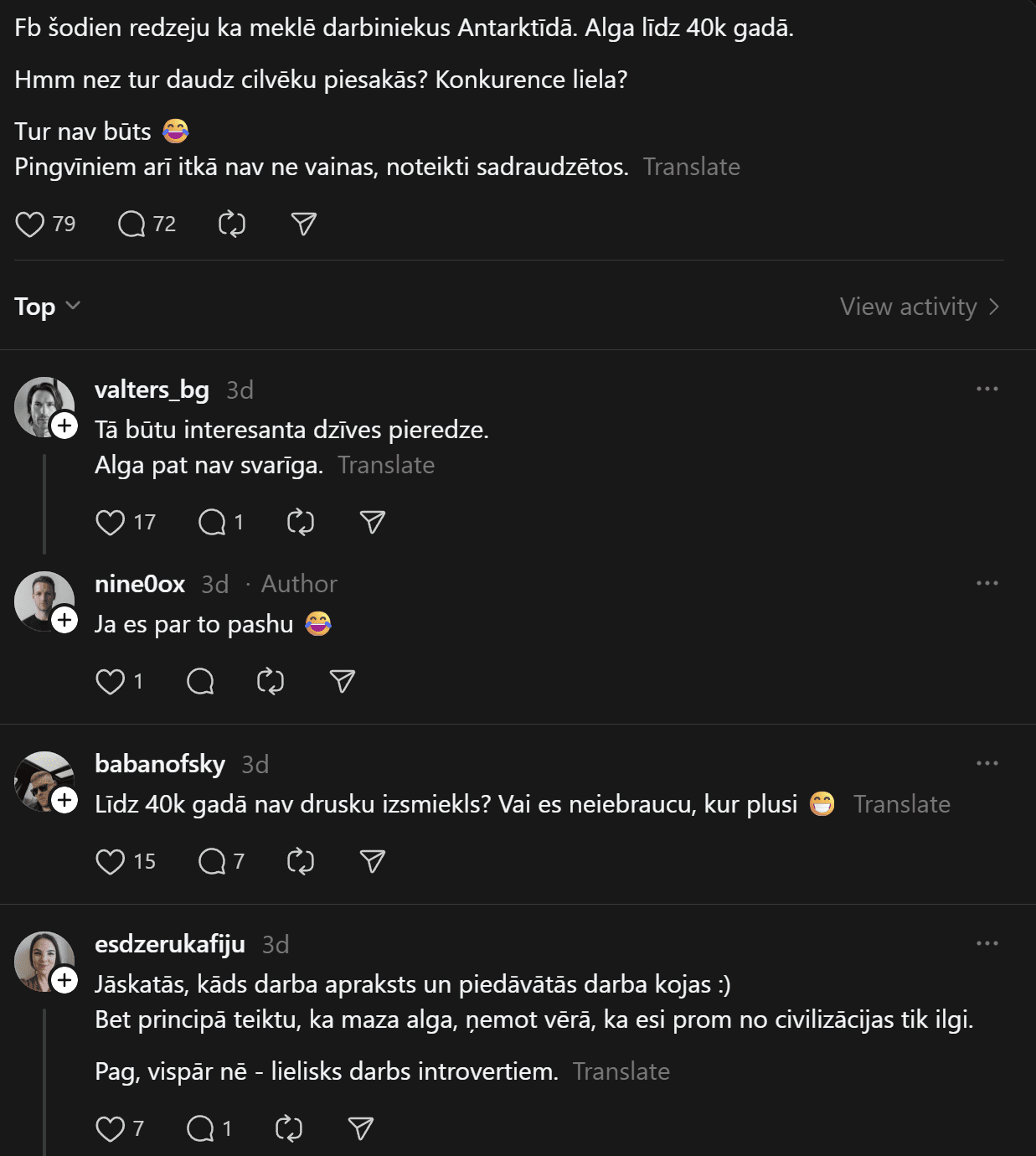The image size is (1036, 1156).
Task: Share the babanofsky comment
Action: [372, 861]
